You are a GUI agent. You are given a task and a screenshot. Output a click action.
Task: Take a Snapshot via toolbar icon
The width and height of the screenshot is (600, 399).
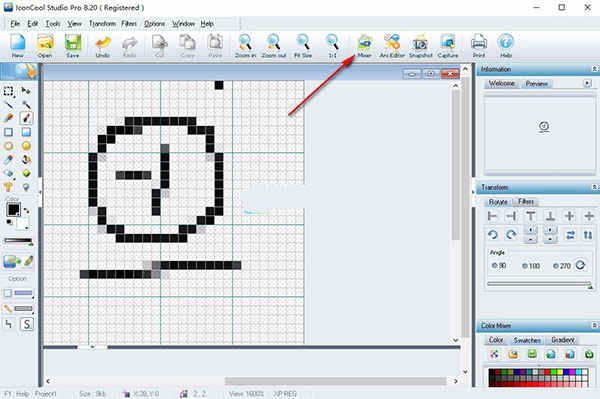coord(420,46)
